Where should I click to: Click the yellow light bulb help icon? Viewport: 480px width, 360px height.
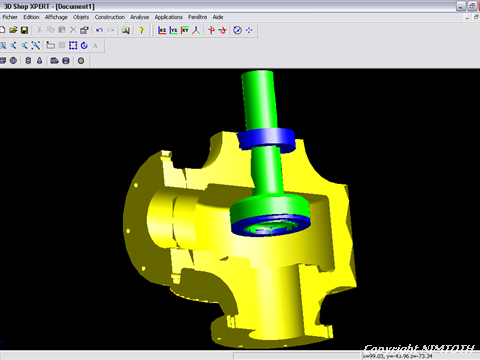[x=141, y=30]
